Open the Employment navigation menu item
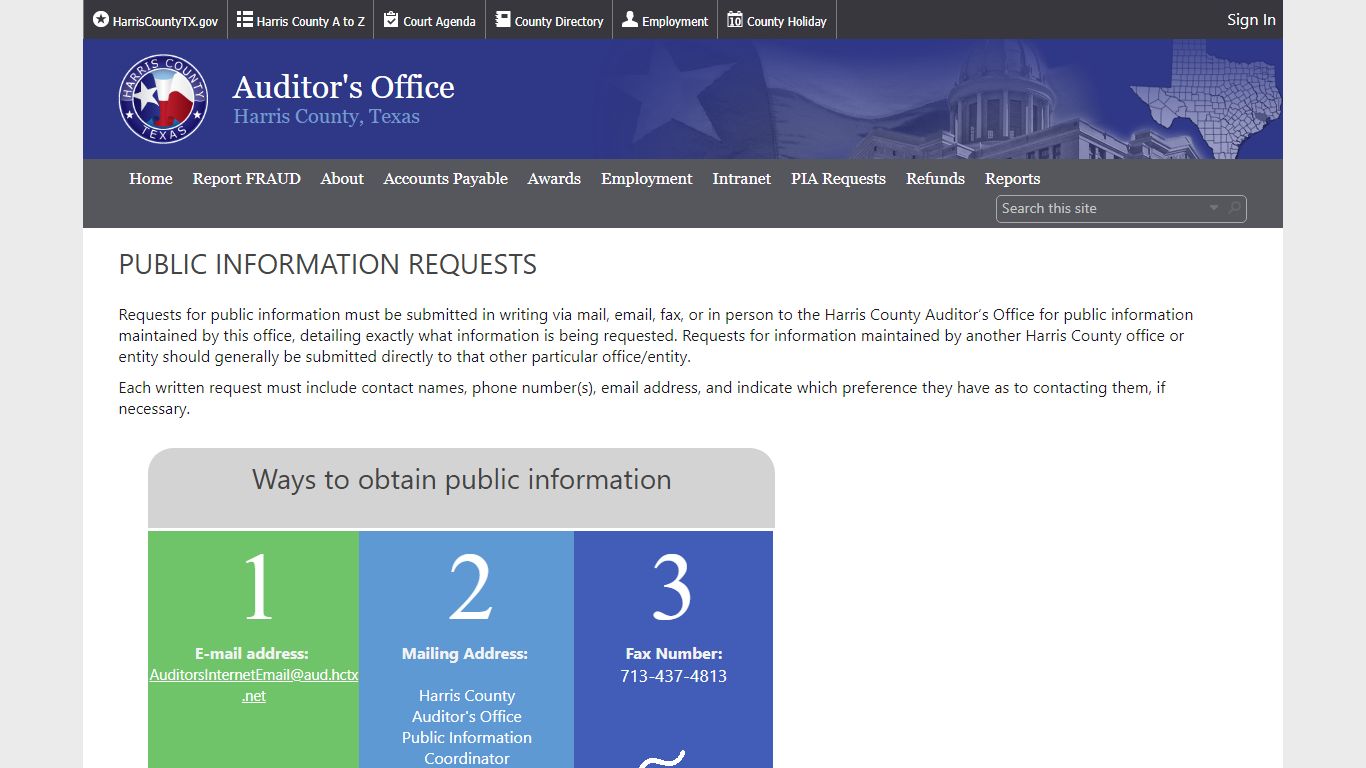Screen dimensions: 1366x768 pyautogui.click(x=647, y=178)
